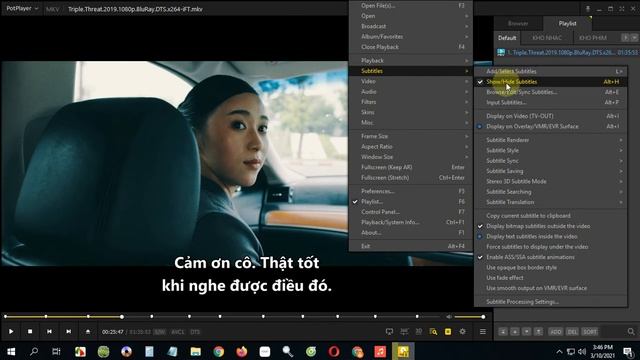The image size is (640, 360).
Task: Open the Audio submenu
Action: point(411,91)
